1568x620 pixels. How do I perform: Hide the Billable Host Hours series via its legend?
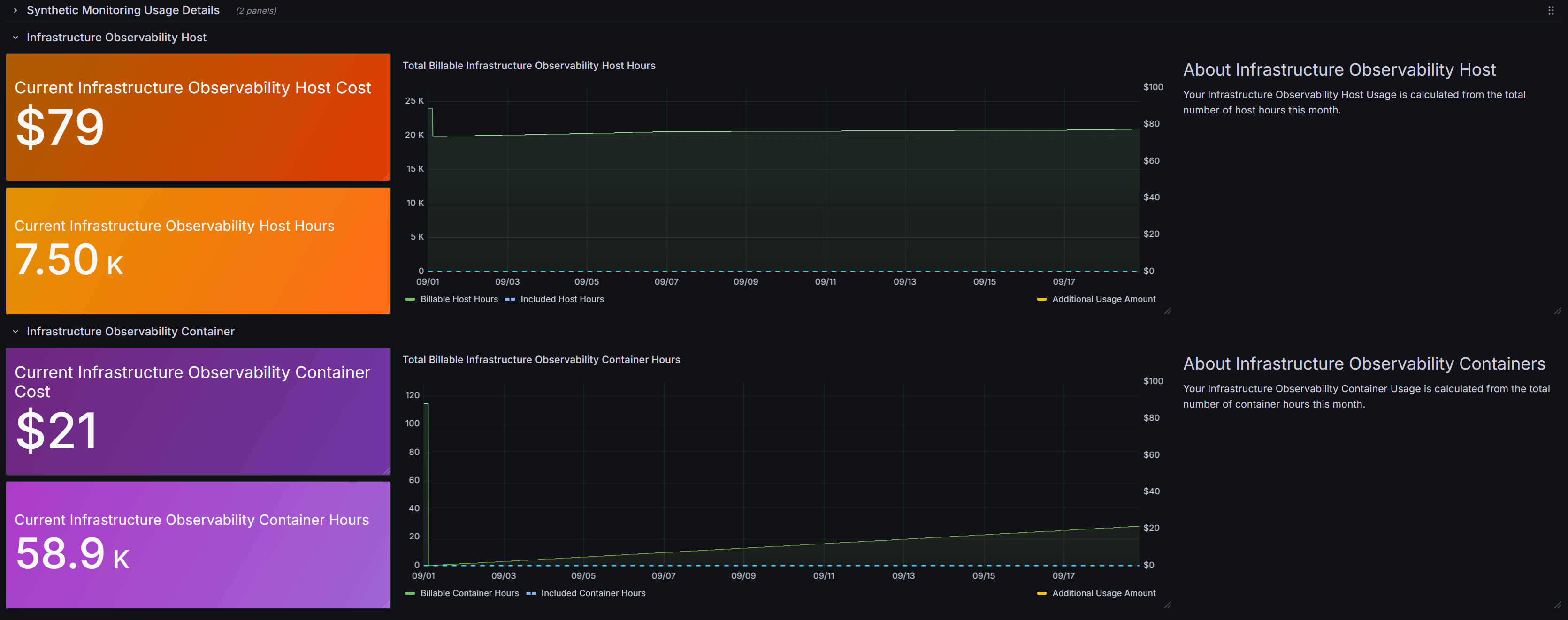(459, 299)
